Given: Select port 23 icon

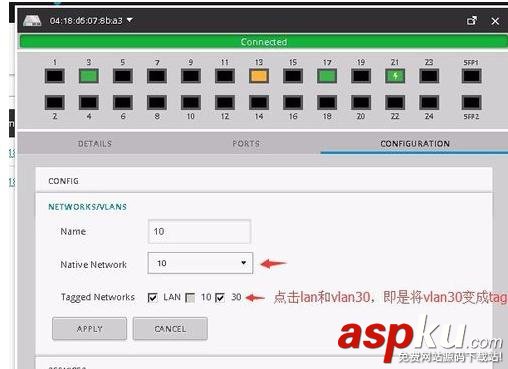Looking at the screenshot, I should point(429,76).
